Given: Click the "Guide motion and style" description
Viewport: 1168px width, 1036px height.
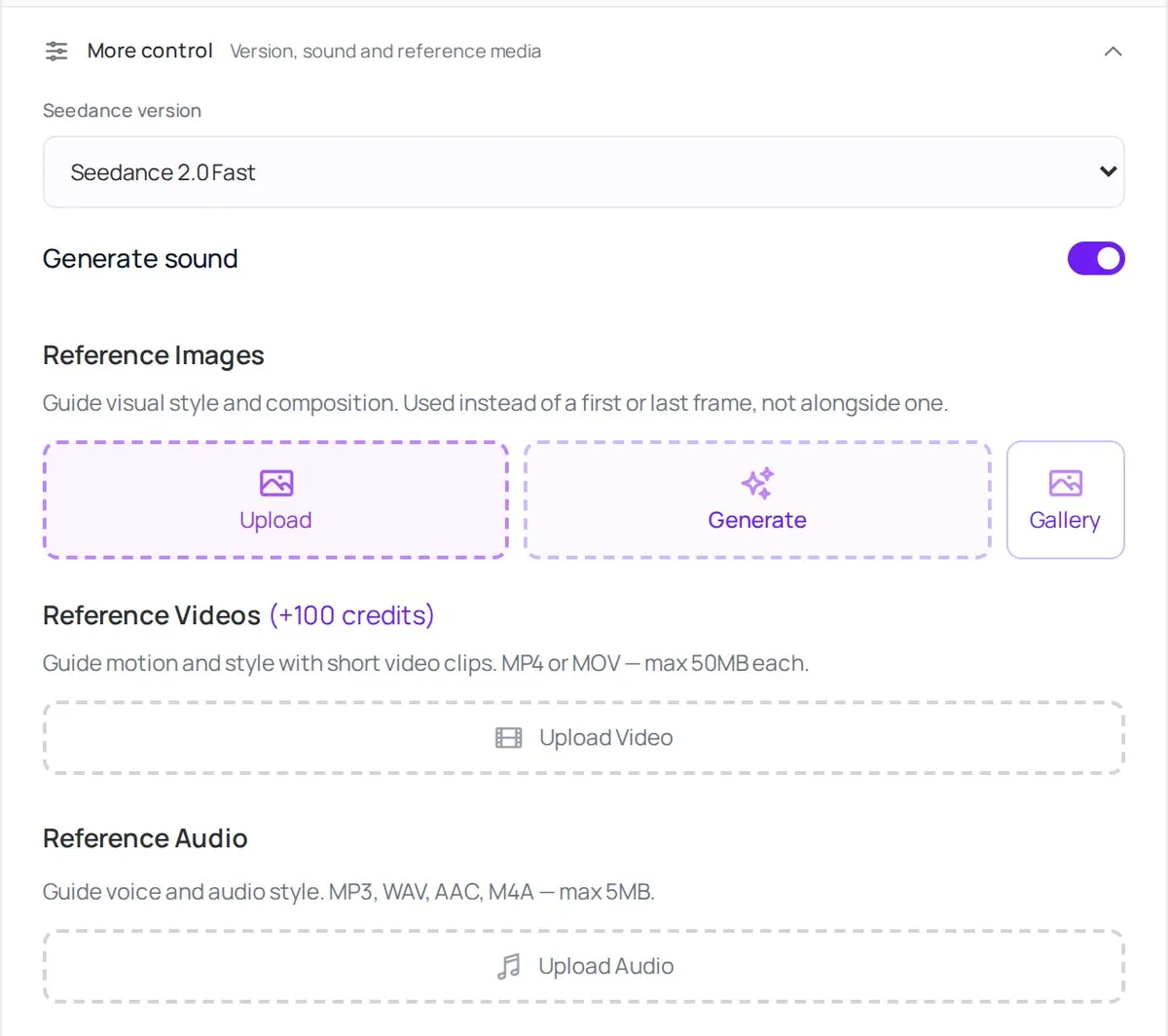Looking at the screenshot, I should (425, 663).
